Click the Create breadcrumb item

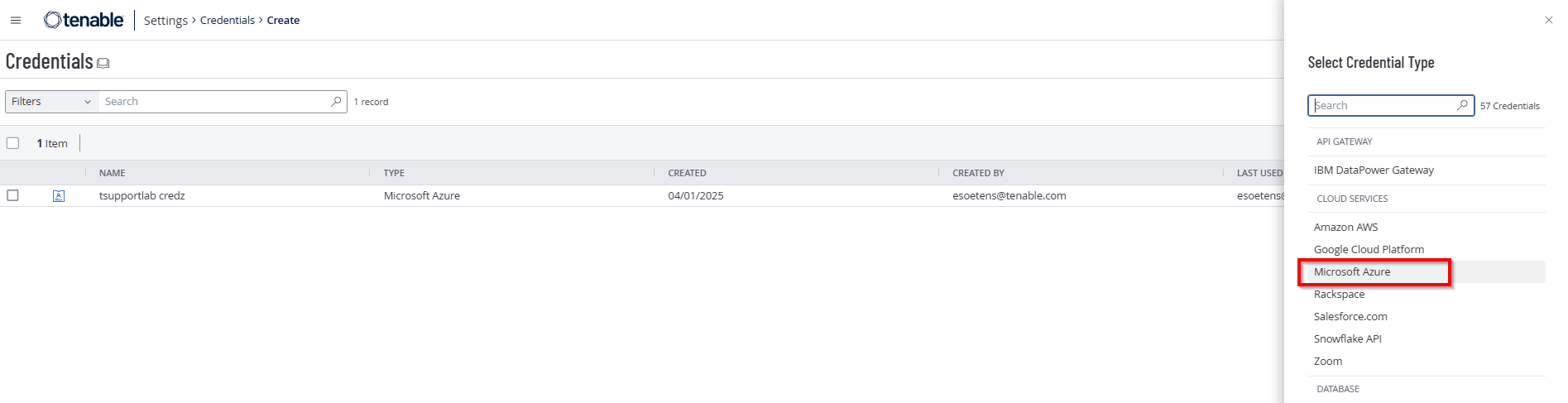coord(283,20)
